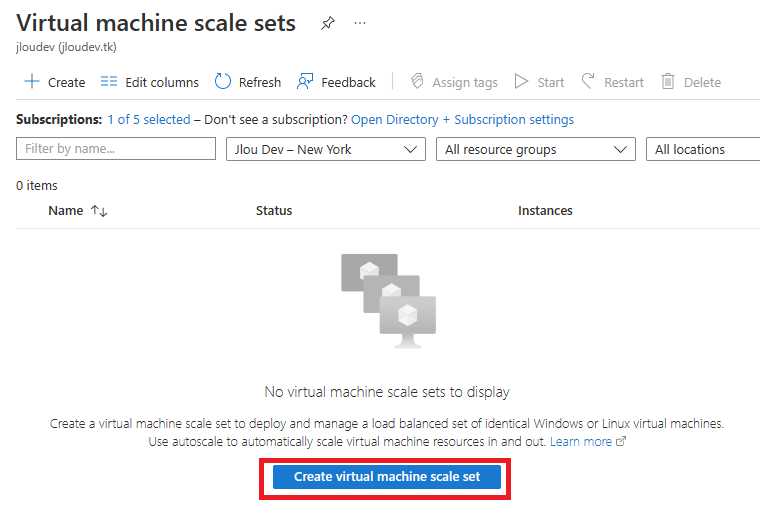Refresh the scale sets list
Image resolution: width=760 pixels, height=526 pixels.
pyautogui.click(x=248, y=82)
